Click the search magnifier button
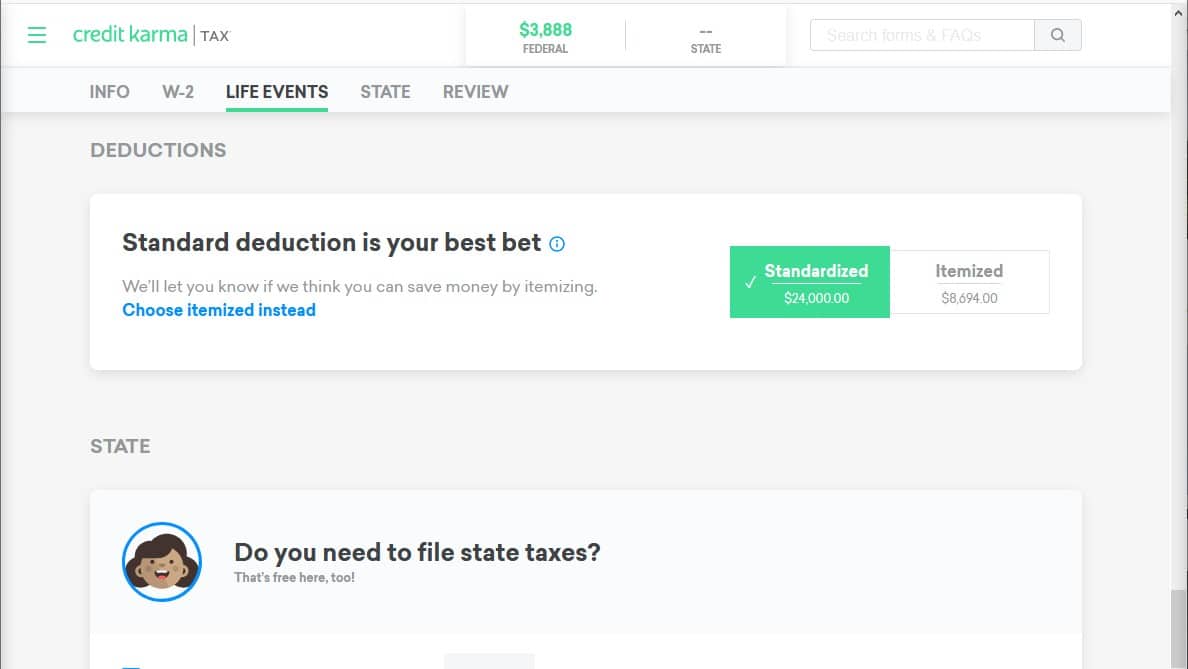Image resolution: width=1188 pixels, height=669 pixels. pyautogui.click(x=1058, y=35)
